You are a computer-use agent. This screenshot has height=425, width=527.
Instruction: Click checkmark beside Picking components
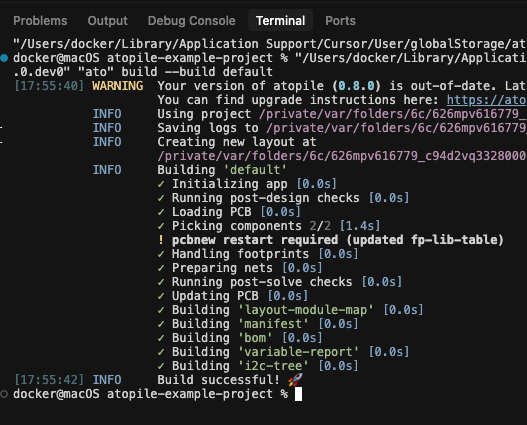pos(161,226)
